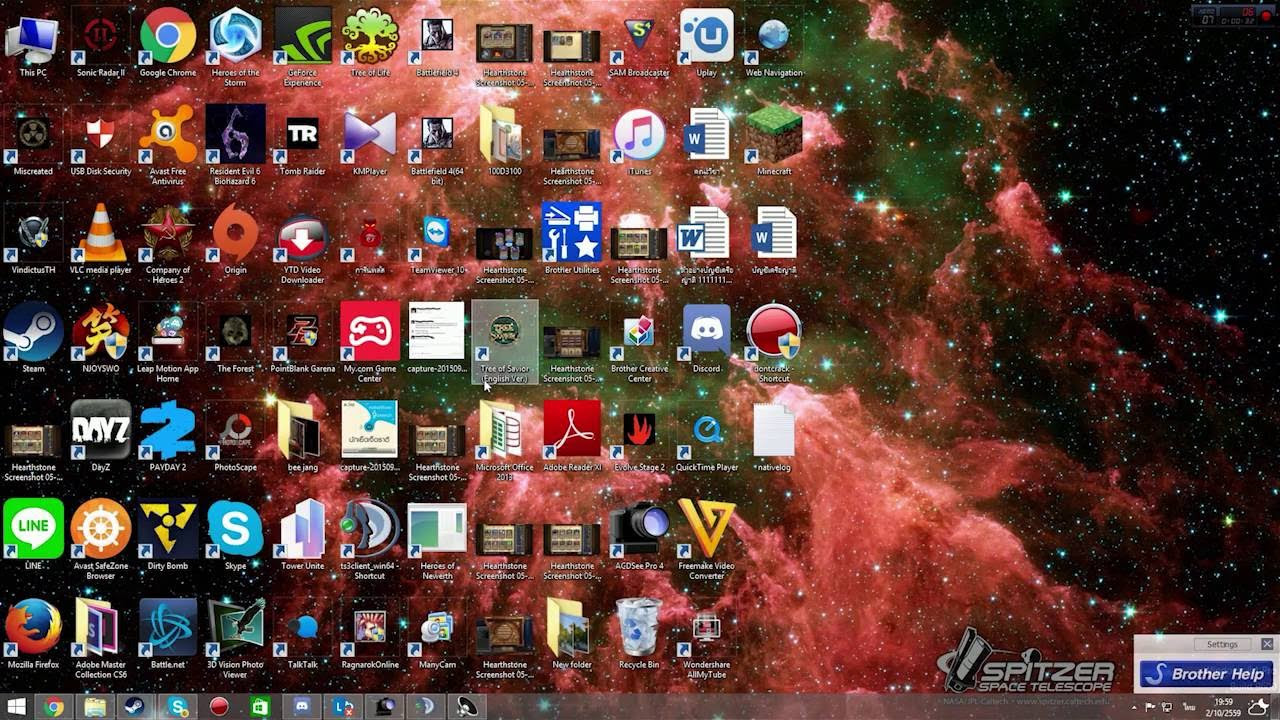Launch Uplay from the desktop
Image resolution: width=1280 pixels, height=720 pixels.
coord(706,37)
